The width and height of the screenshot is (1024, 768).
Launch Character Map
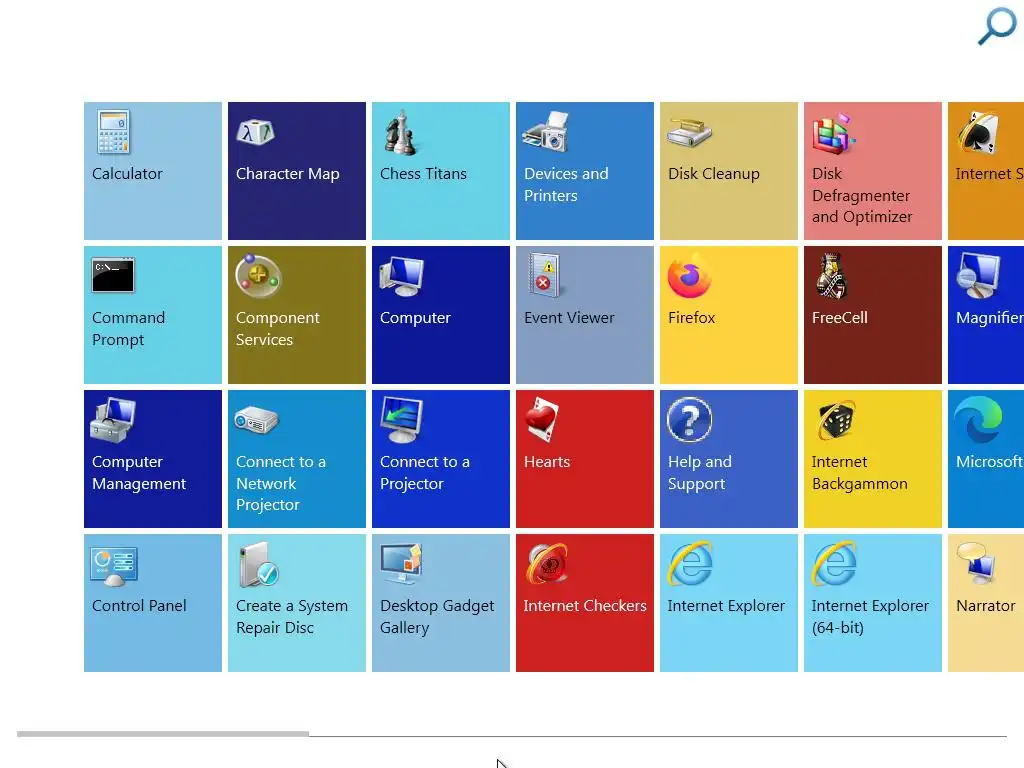(296, 171)
